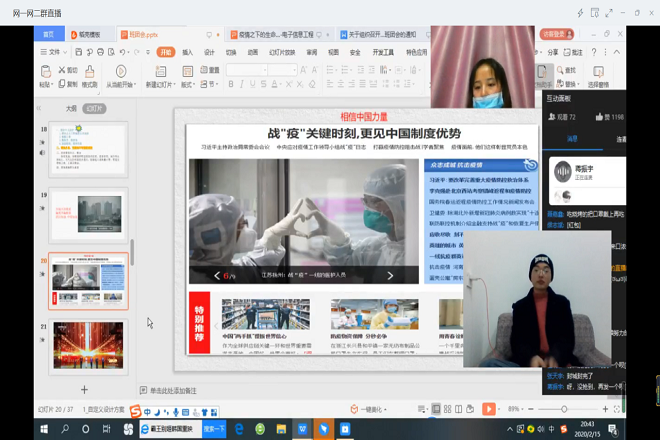Toggle Superscript formatting
This screenshot has width=660, height=440.
pos(289,84)
